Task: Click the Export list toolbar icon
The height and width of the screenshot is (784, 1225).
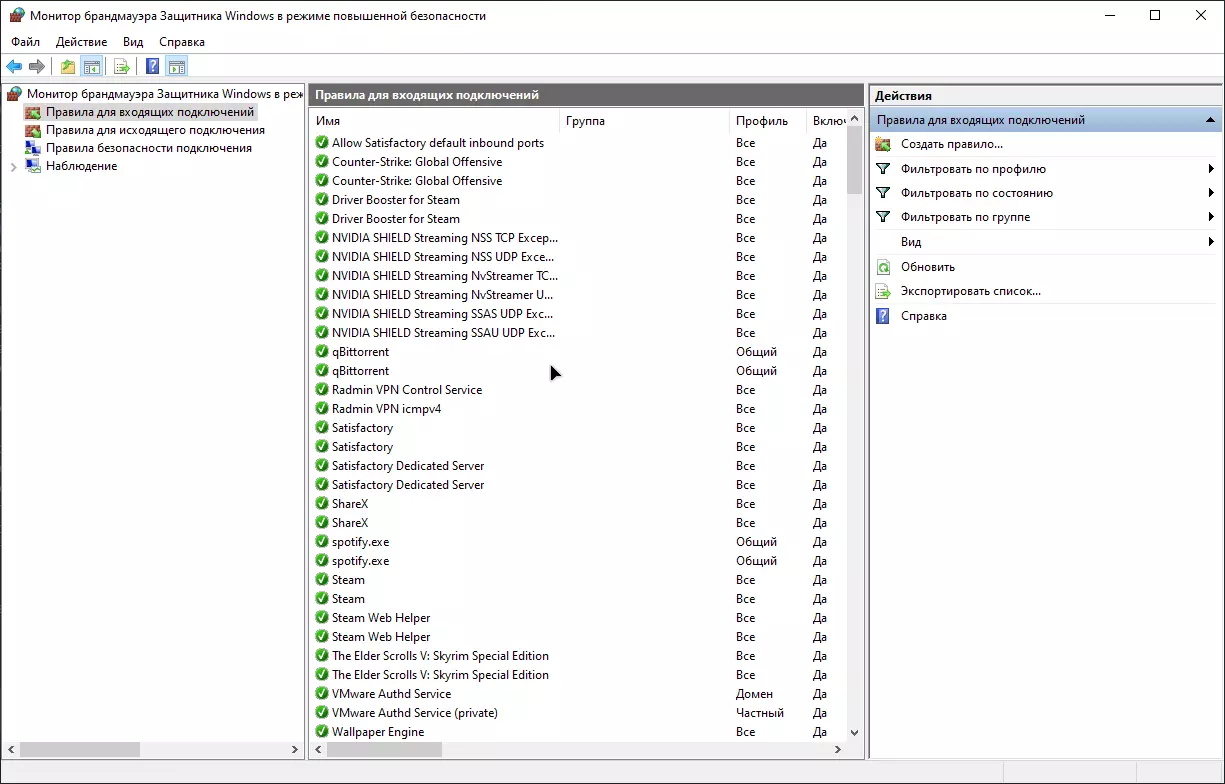Action: tap(122, 67)
